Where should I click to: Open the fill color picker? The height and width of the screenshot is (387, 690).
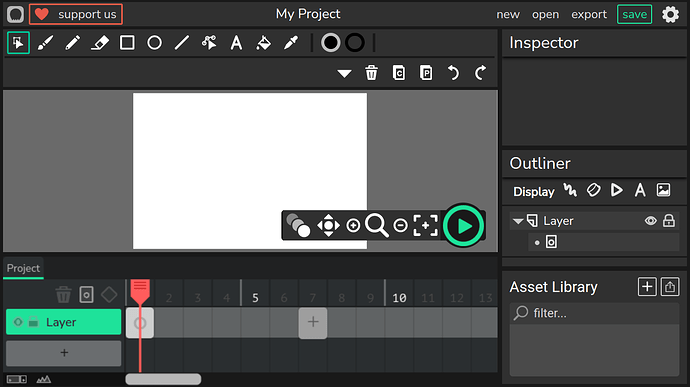tap(330, 43)
